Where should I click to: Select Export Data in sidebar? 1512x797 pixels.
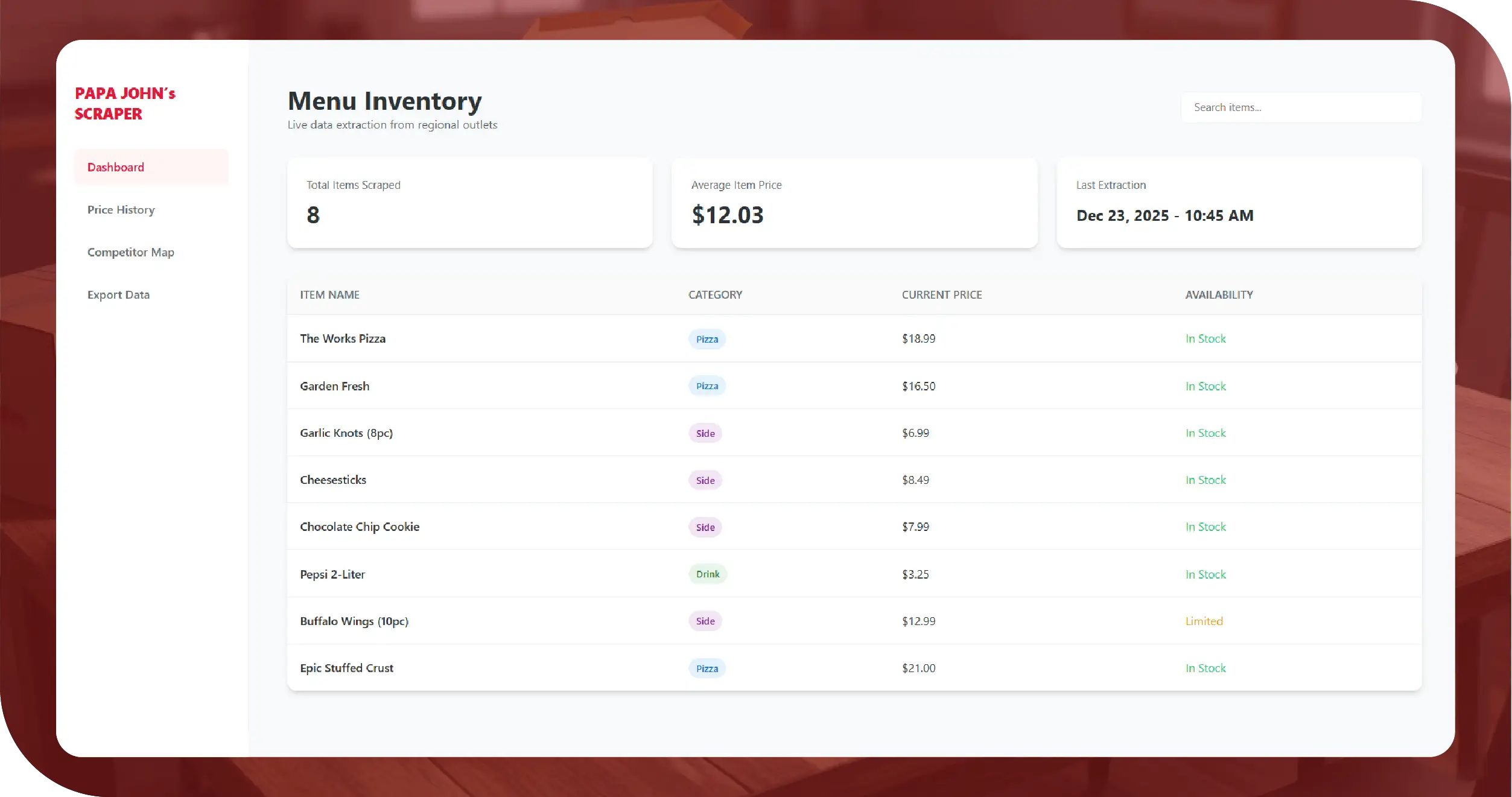[x=118, y=295]
